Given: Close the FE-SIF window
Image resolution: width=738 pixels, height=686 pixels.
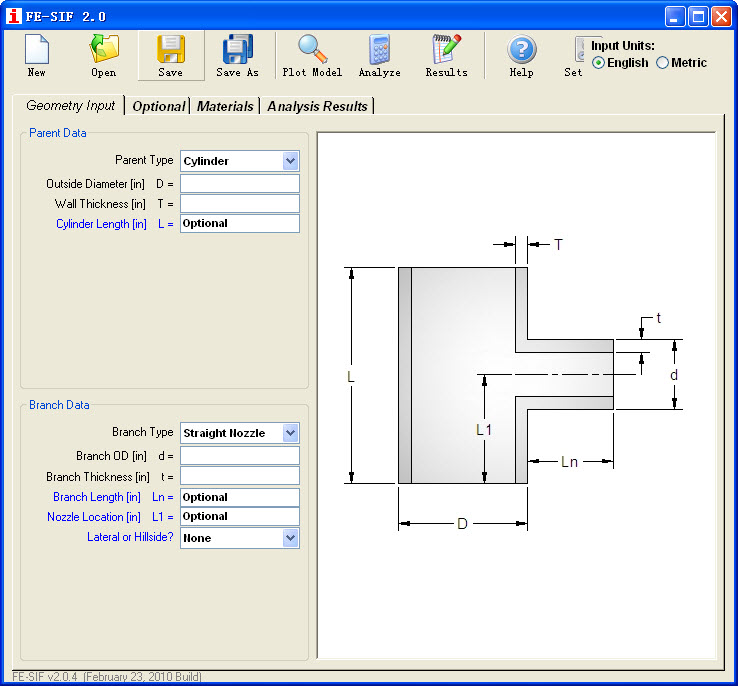Looking at the screenshot, I should point(721,16).
